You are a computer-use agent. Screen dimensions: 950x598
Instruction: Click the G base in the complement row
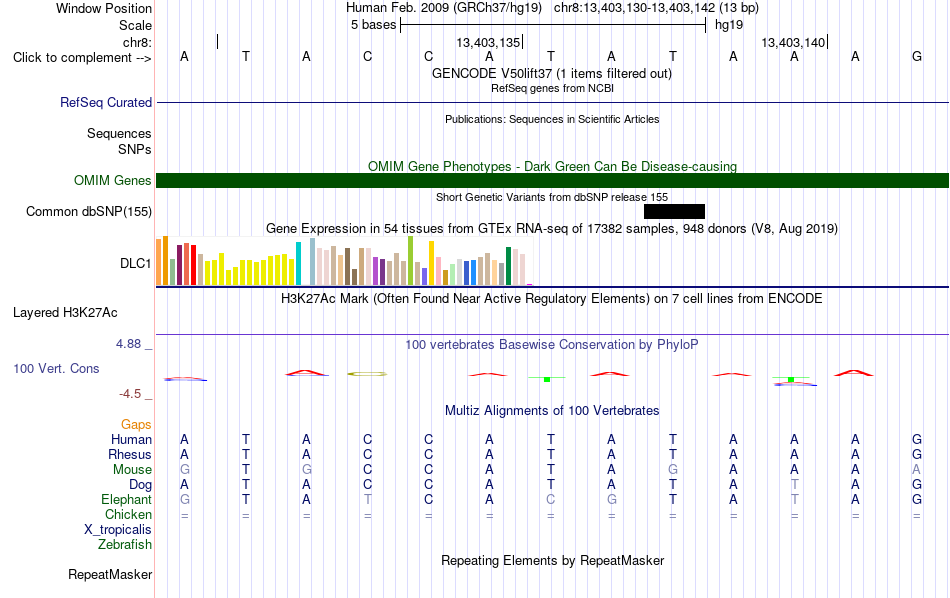pyautogui.click(x=917, y=56)
